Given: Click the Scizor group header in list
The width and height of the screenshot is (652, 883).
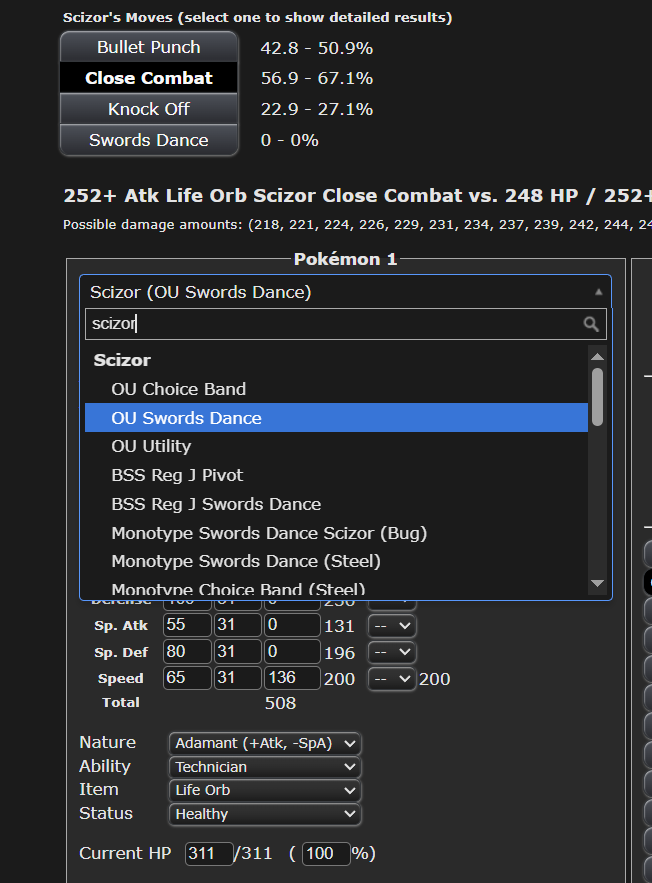Looking at the screenshot, I should pos(122,360).
